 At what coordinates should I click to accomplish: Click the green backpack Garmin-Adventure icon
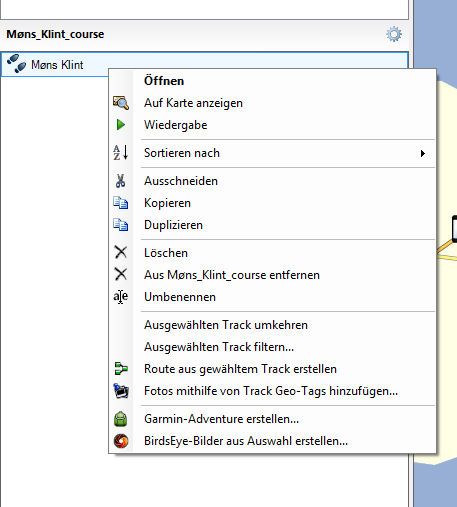121,419
